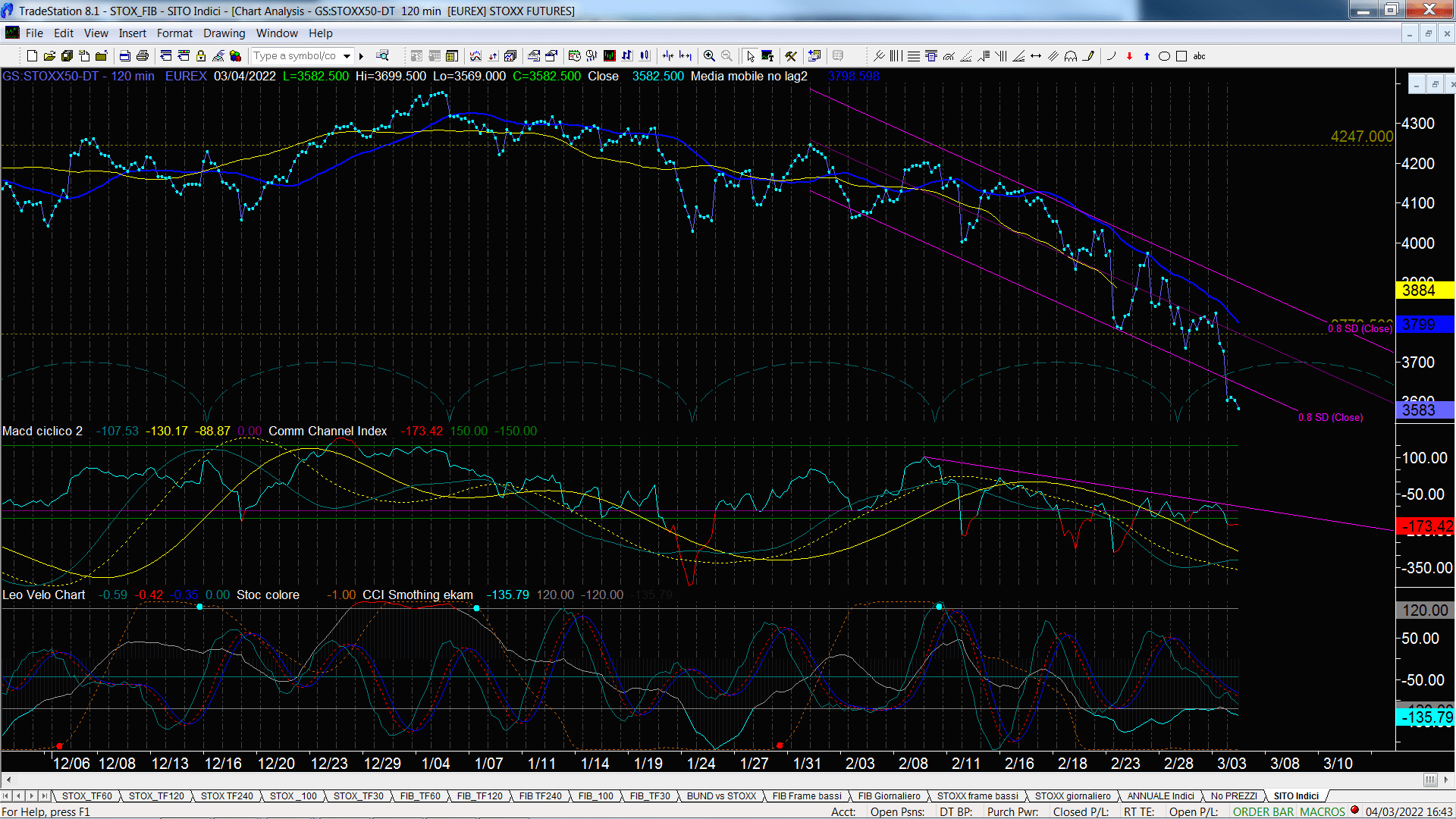Click the zoom in magnifier
The image size is (1456, 819).
[x=709, y=55]
